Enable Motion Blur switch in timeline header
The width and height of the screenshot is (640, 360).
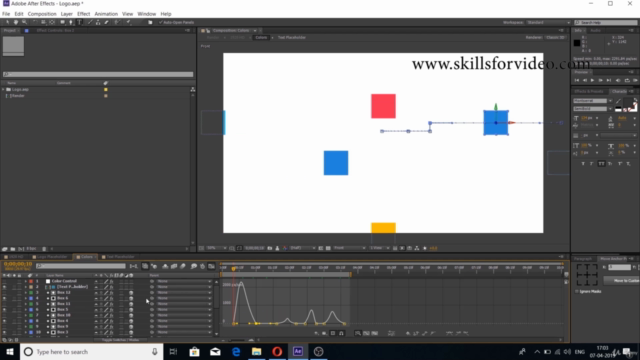coord(183,266)
